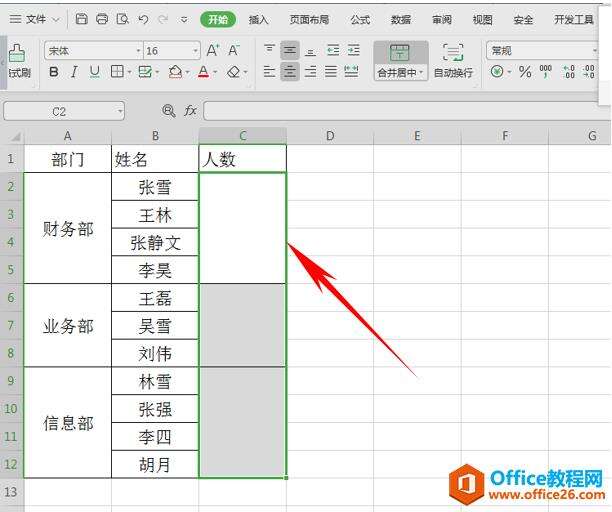Viewport: 612px width, 512px height.
Task: Click the fx insert function icon
Action: [x=190, y=111]
